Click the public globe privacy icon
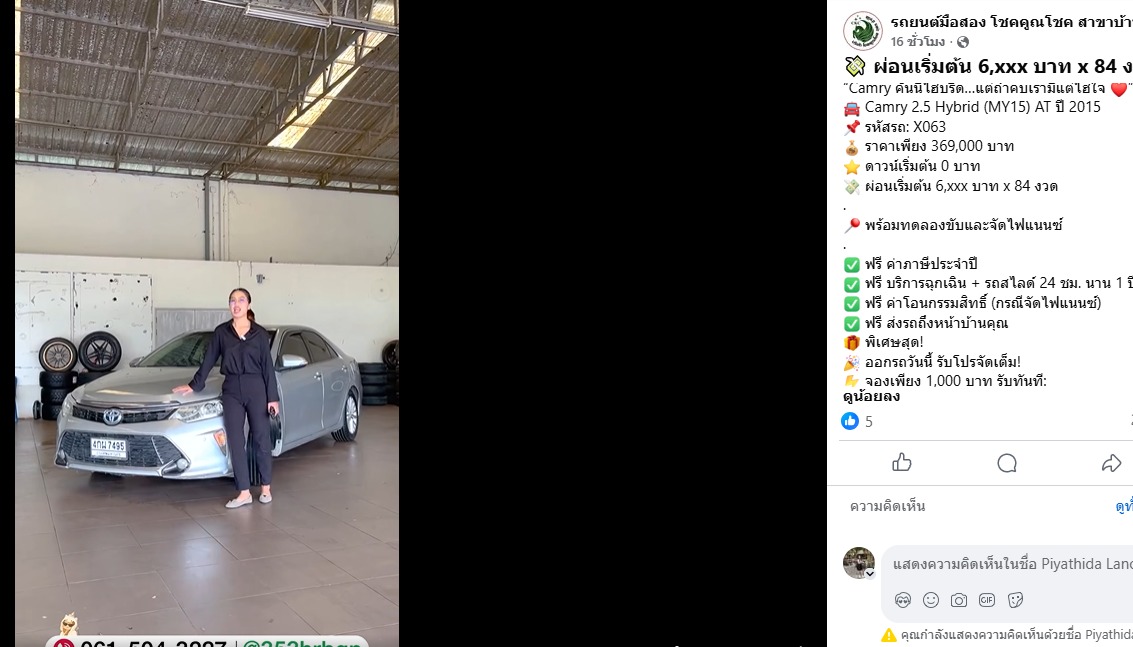The width and height of the screenshot is (1133, 647). click(962, 42)
